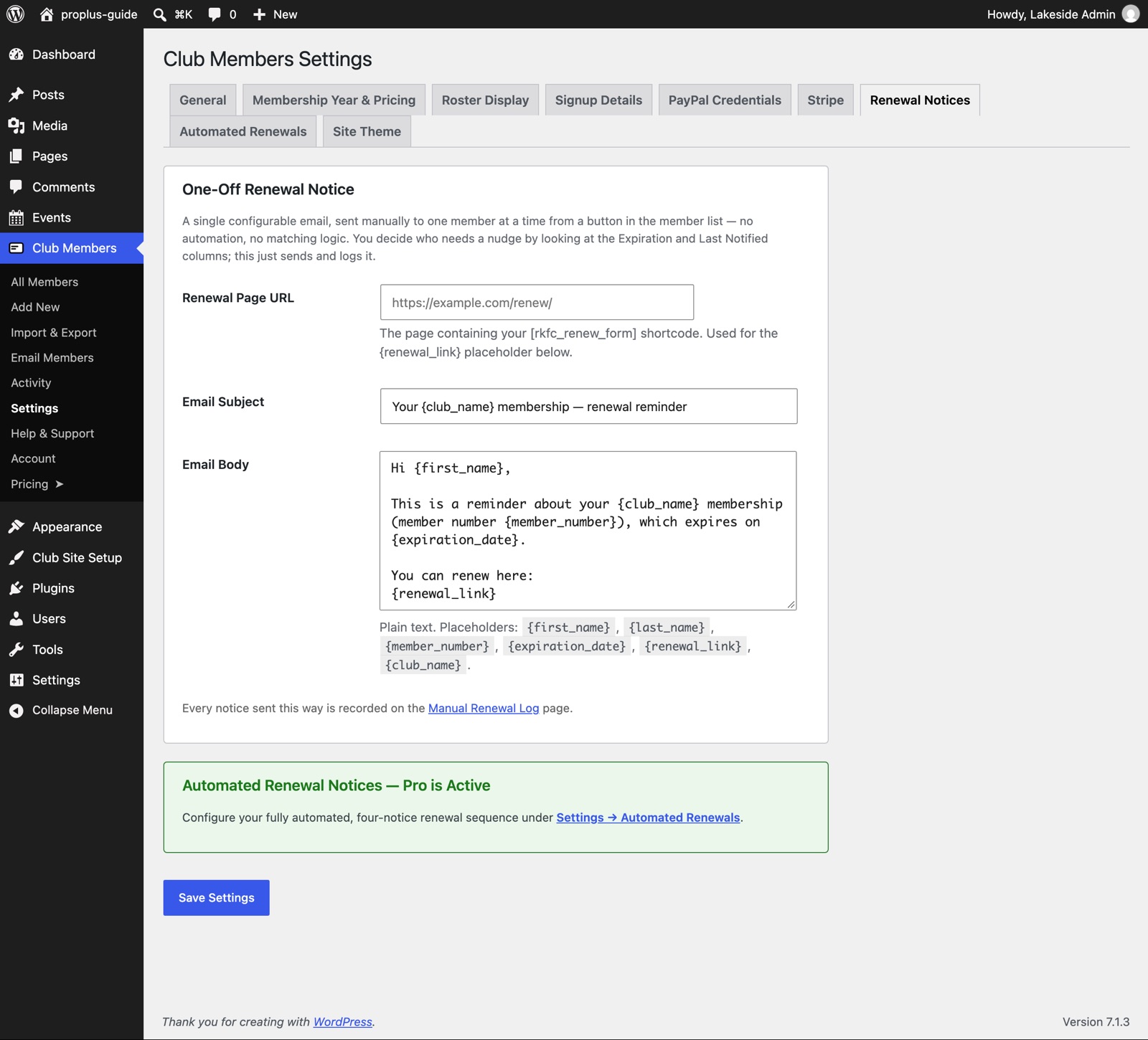Switch to the General tab
1148x1040 pixels.
click(203, 100)
